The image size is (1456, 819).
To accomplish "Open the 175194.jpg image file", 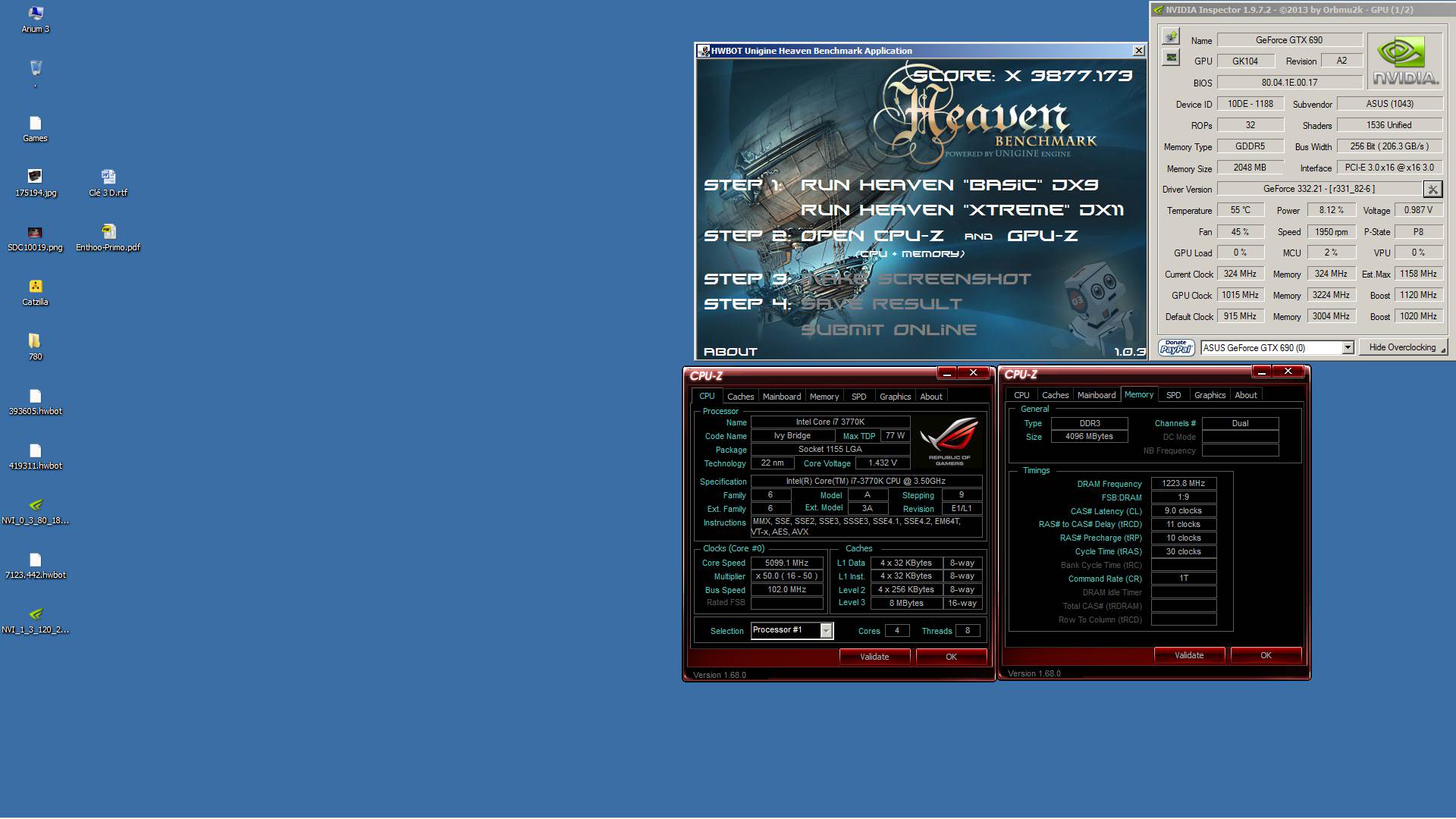I will 35,184.
